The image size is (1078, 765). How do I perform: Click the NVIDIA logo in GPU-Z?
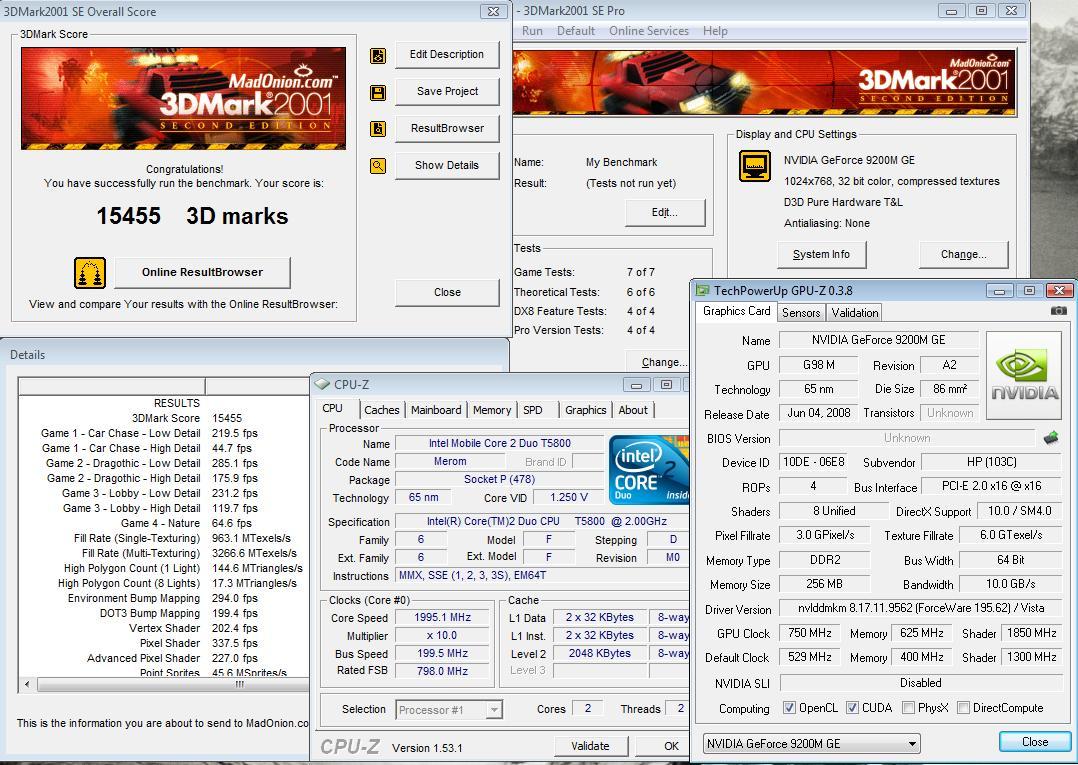click(1024, 375)
